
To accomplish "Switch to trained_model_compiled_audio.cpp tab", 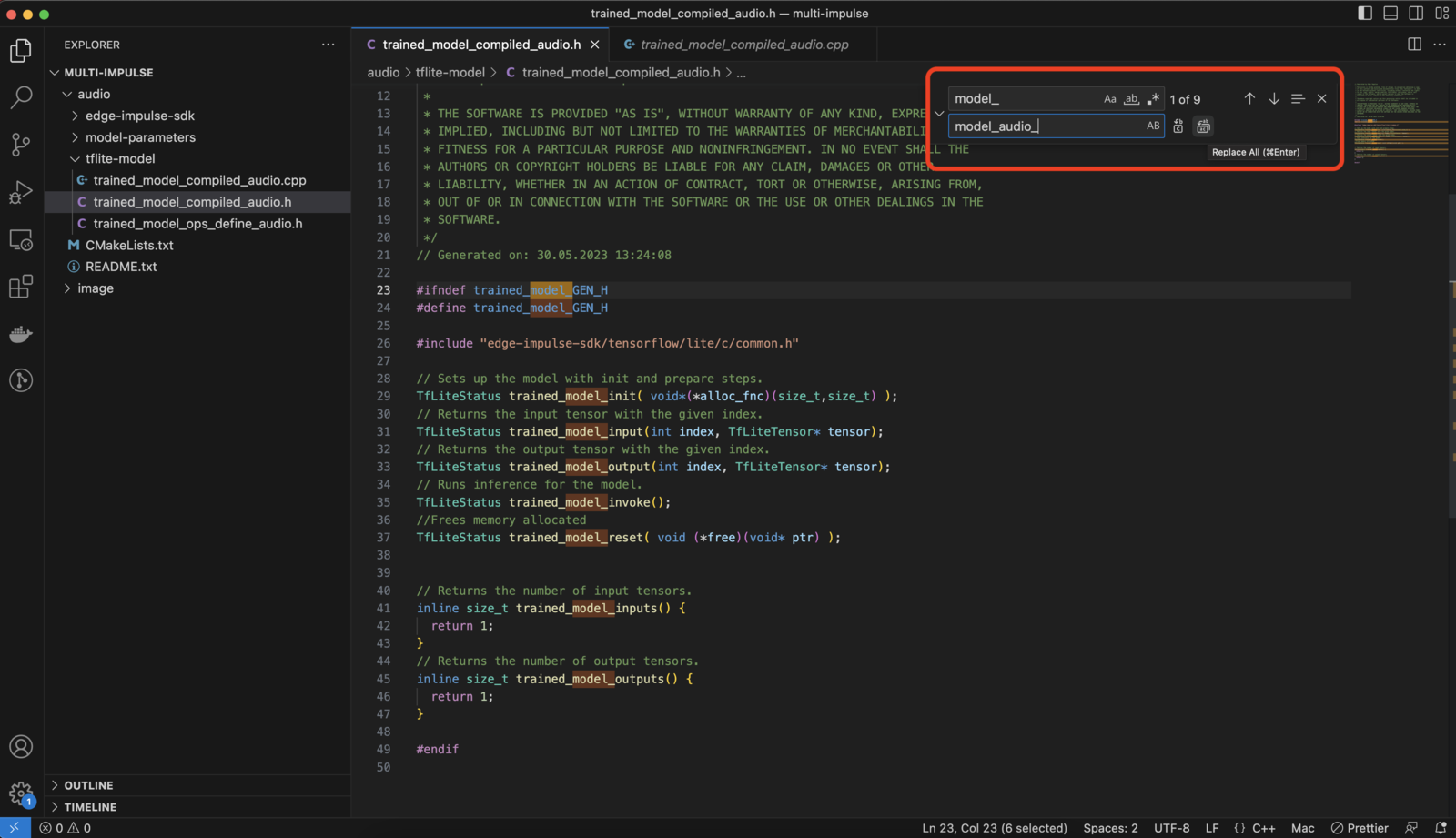I will click(x=743, y=45).
